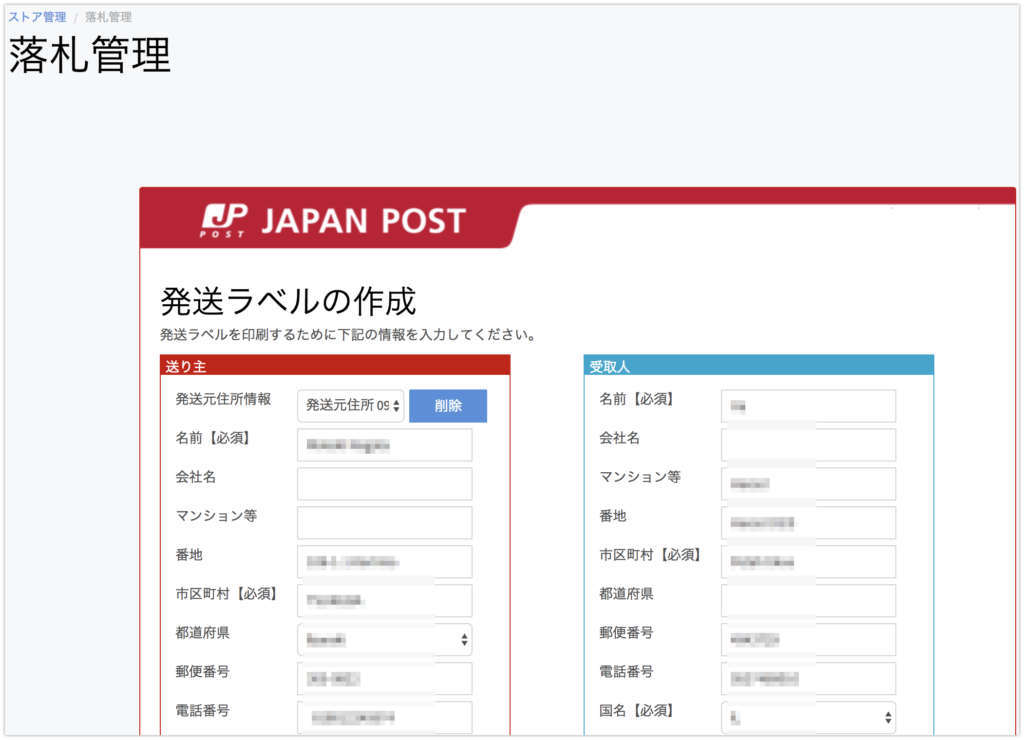Click the Japan Post logo
The width and height of the screenshot is (1024, 740).
point(333,221)
